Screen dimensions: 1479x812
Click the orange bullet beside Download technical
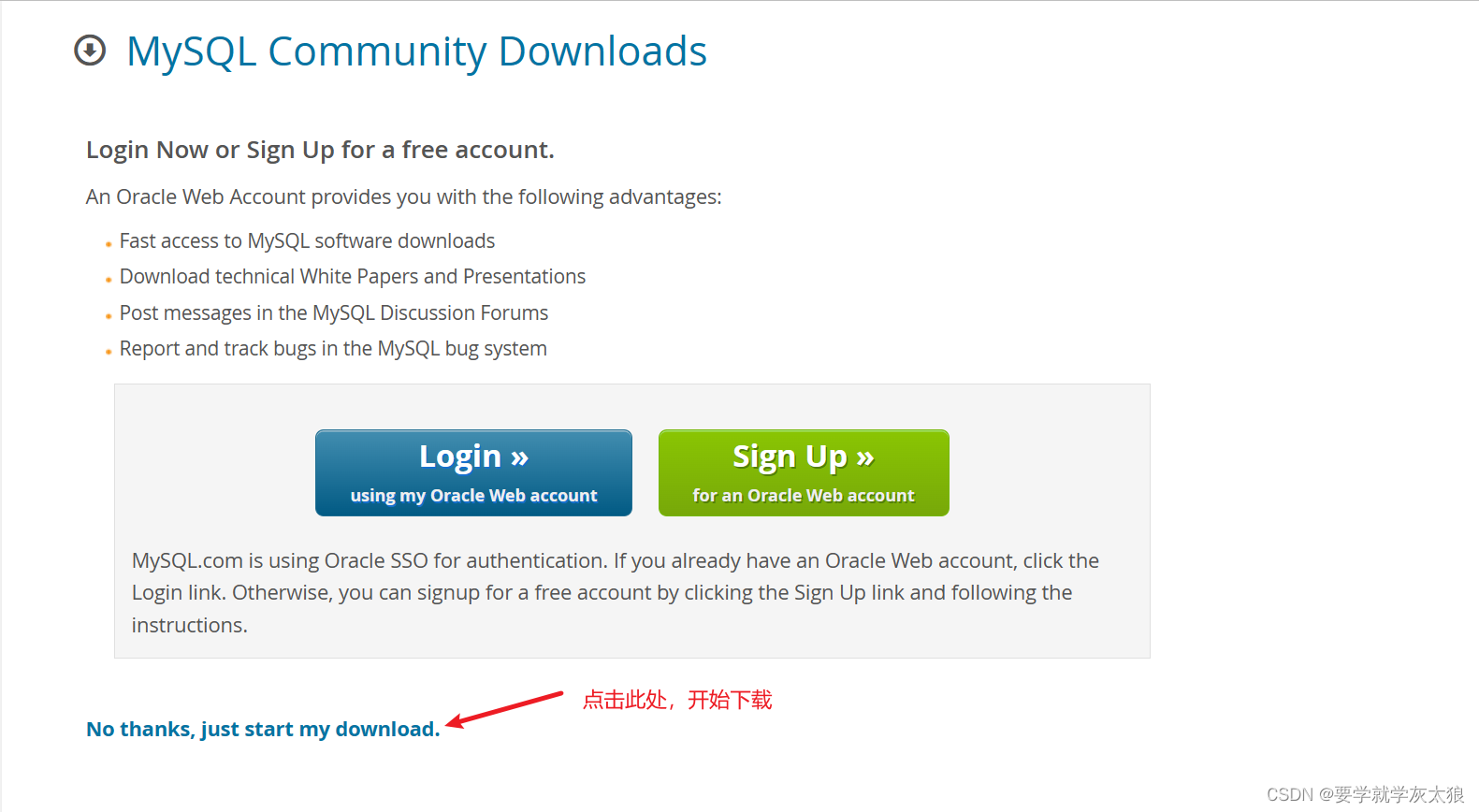pos(109,280)
